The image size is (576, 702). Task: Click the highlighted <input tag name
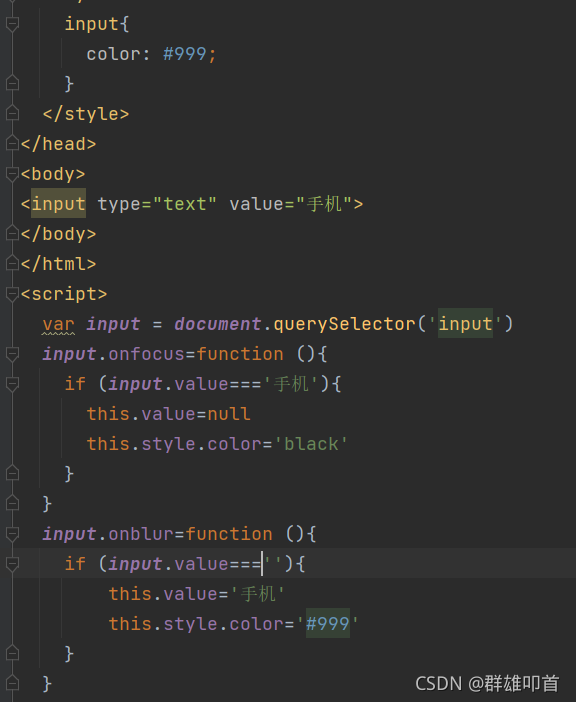pyautogui.click(x=59, y=204)
